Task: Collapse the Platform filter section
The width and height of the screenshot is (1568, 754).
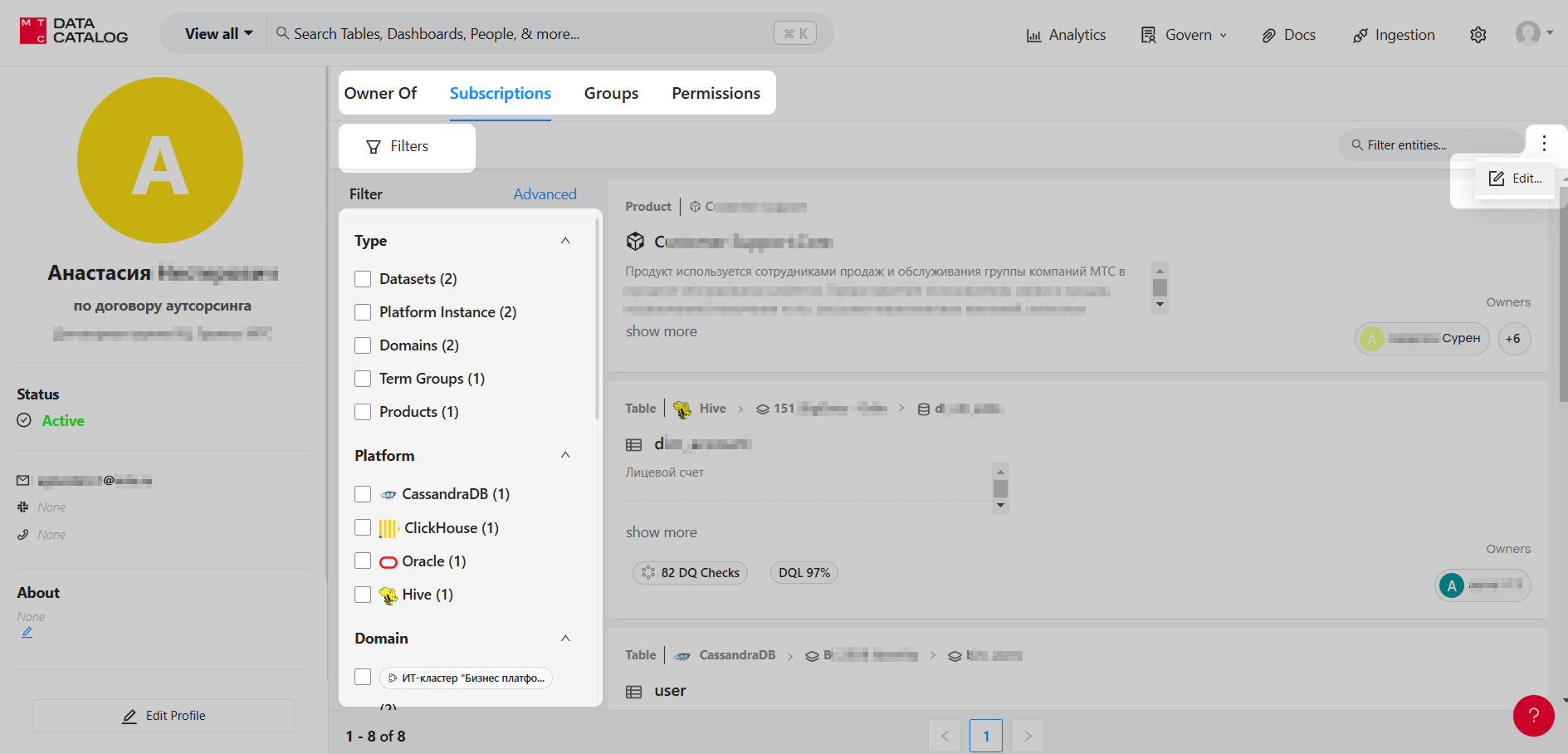Action: pyautogui.click(x=565, y=455)
